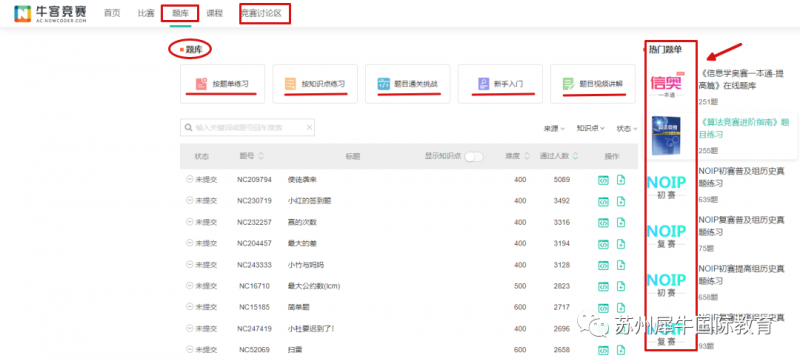Image resolution: width=800 pixels, height=361 pixels.
Task: Click the search magnifier icon in search box
Action: 189,127
